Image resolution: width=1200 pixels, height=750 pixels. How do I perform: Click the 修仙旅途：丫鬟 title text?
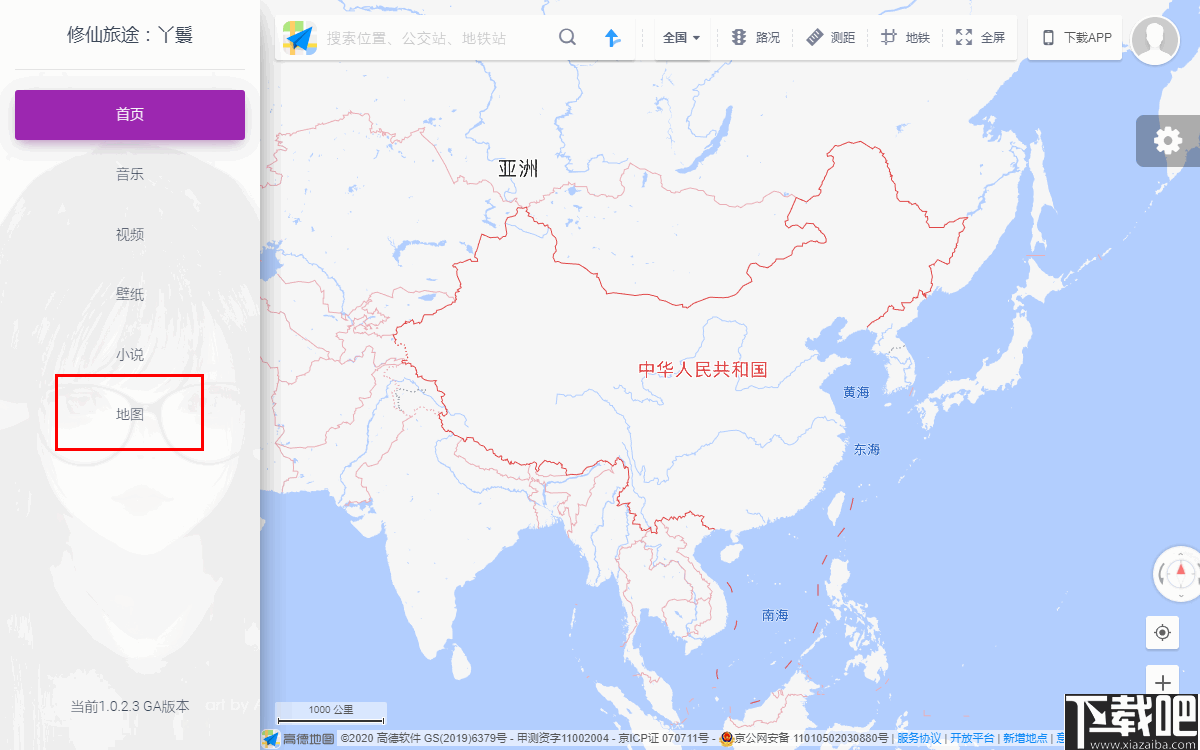coord(130,35)
